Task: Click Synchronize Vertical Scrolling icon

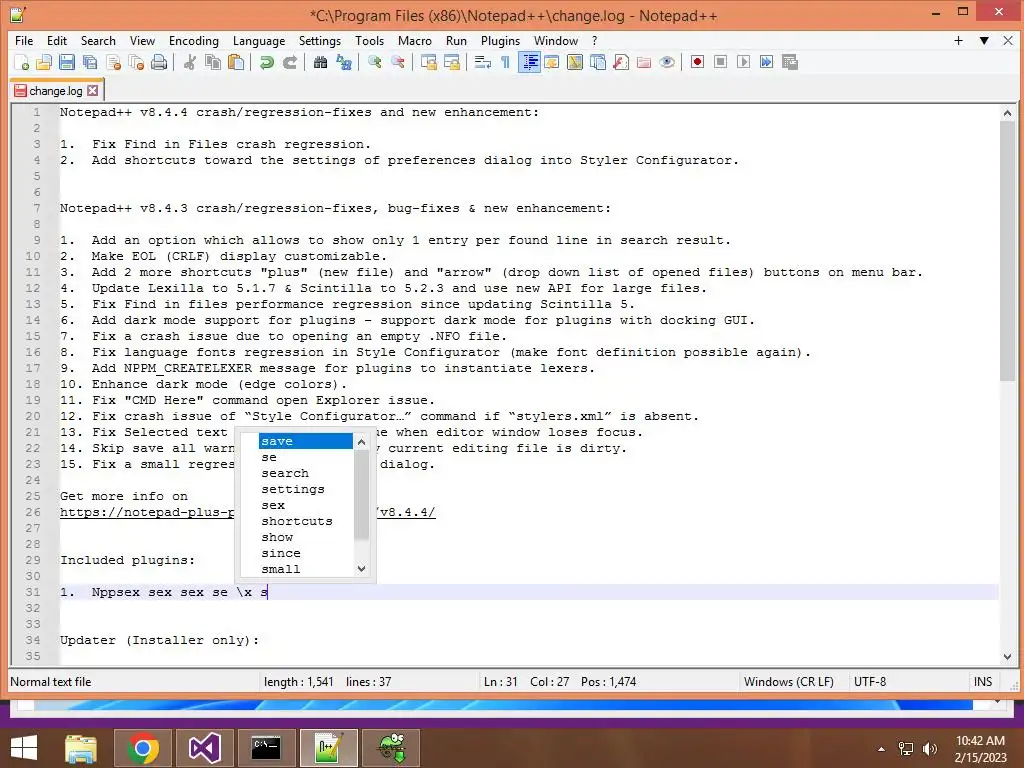Action: tap(428, 62)
